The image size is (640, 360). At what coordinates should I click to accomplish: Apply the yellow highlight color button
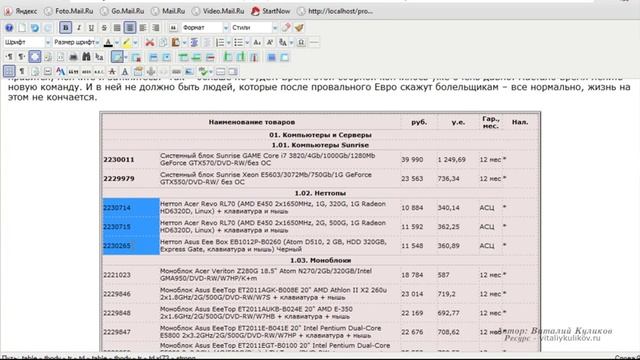[127, 42]
